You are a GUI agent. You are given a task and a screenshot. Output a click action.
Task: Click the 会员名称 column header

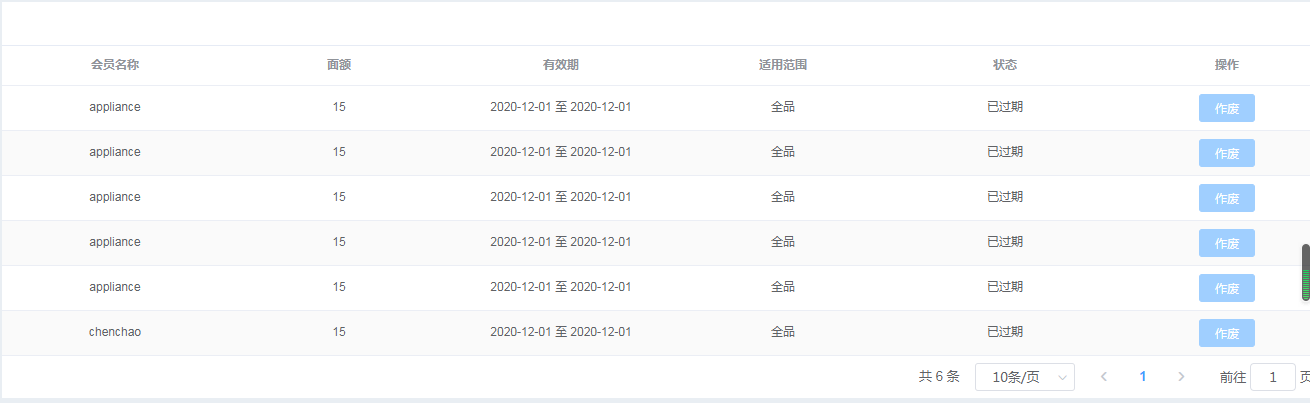pos(115,65)
